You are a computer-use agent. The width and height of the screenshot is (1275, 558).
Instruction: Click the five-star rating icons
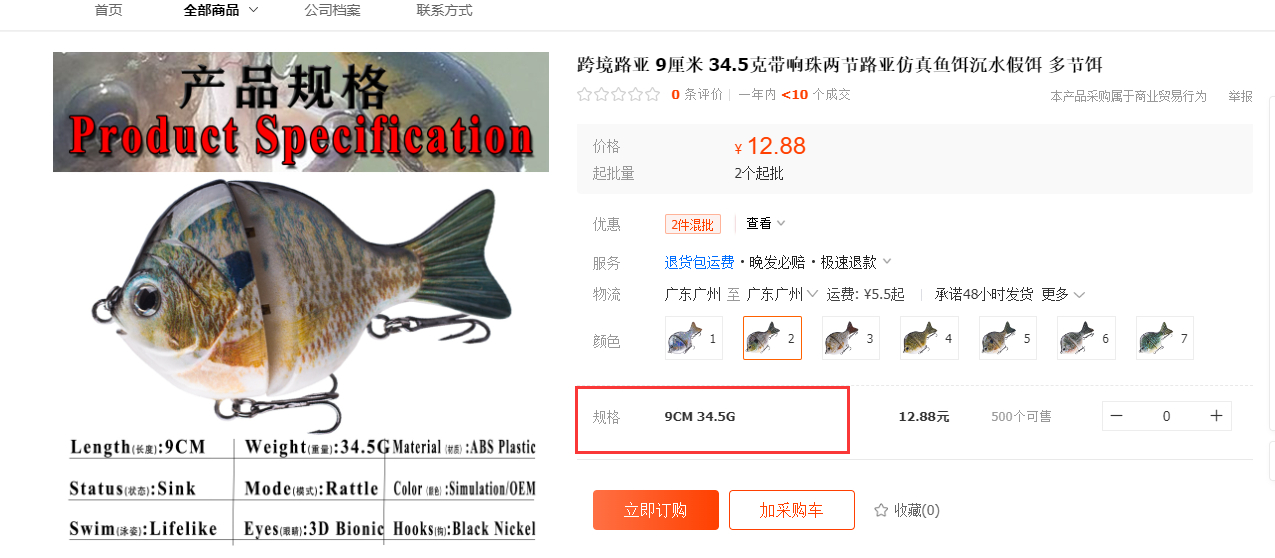619,94
